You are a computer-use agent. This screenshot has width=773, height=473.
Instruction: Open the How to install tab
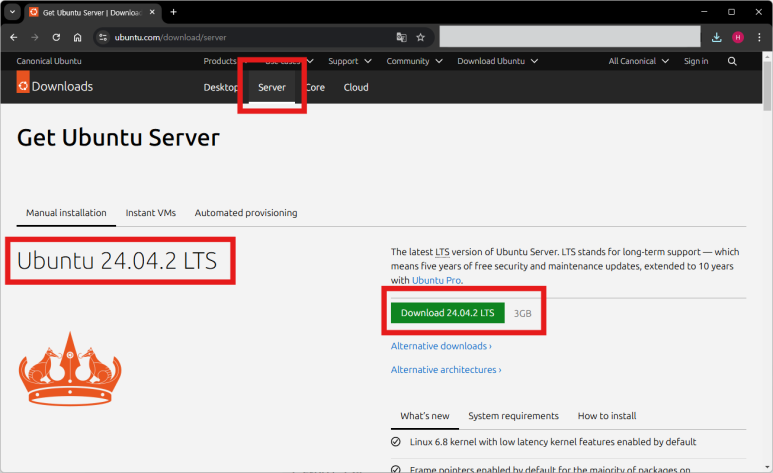[607, 416]
